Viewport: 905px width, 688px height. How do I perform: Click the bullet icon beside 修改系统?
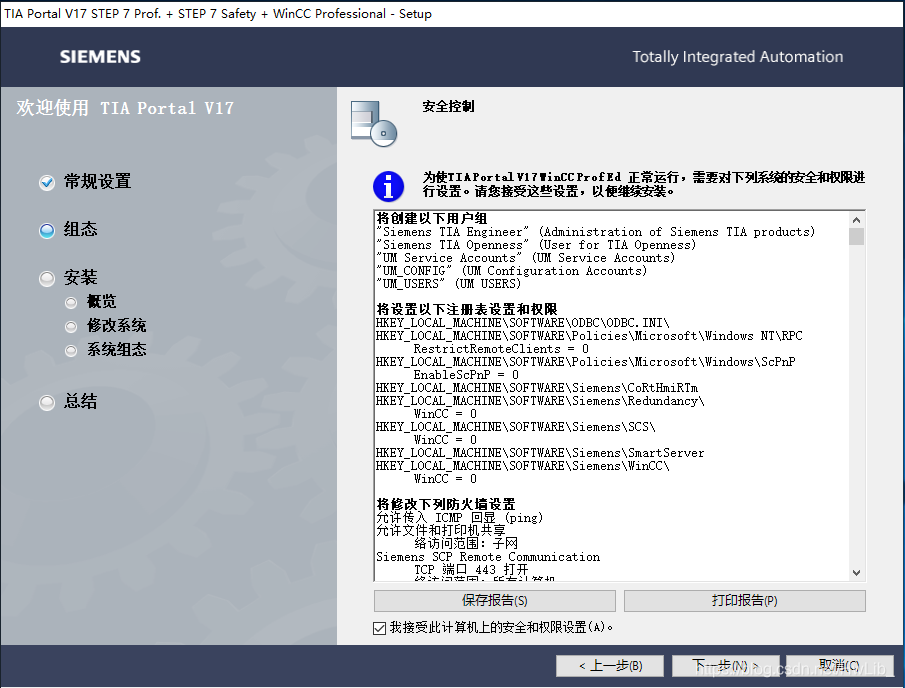[71, 326]
